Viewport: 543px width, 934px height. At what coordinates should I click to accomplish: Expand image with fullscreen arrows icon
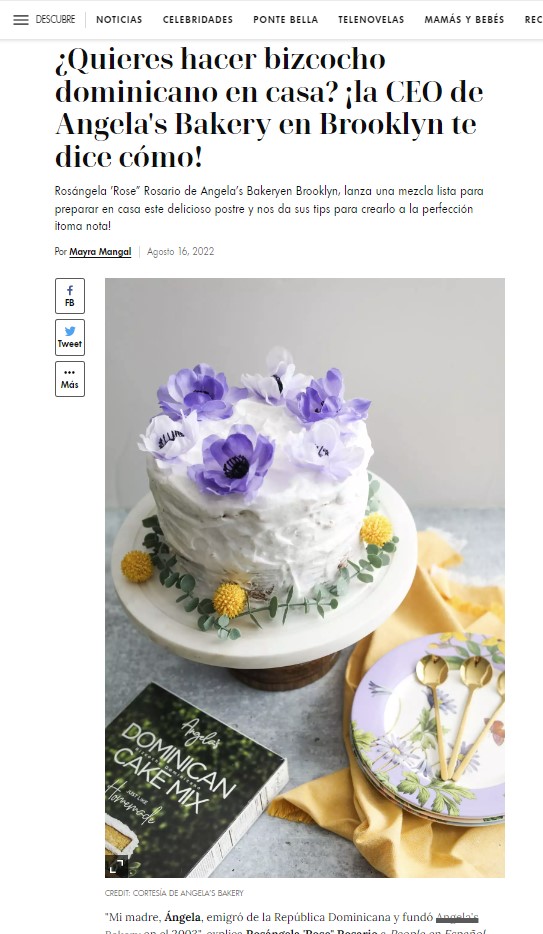tap(117, 866)
